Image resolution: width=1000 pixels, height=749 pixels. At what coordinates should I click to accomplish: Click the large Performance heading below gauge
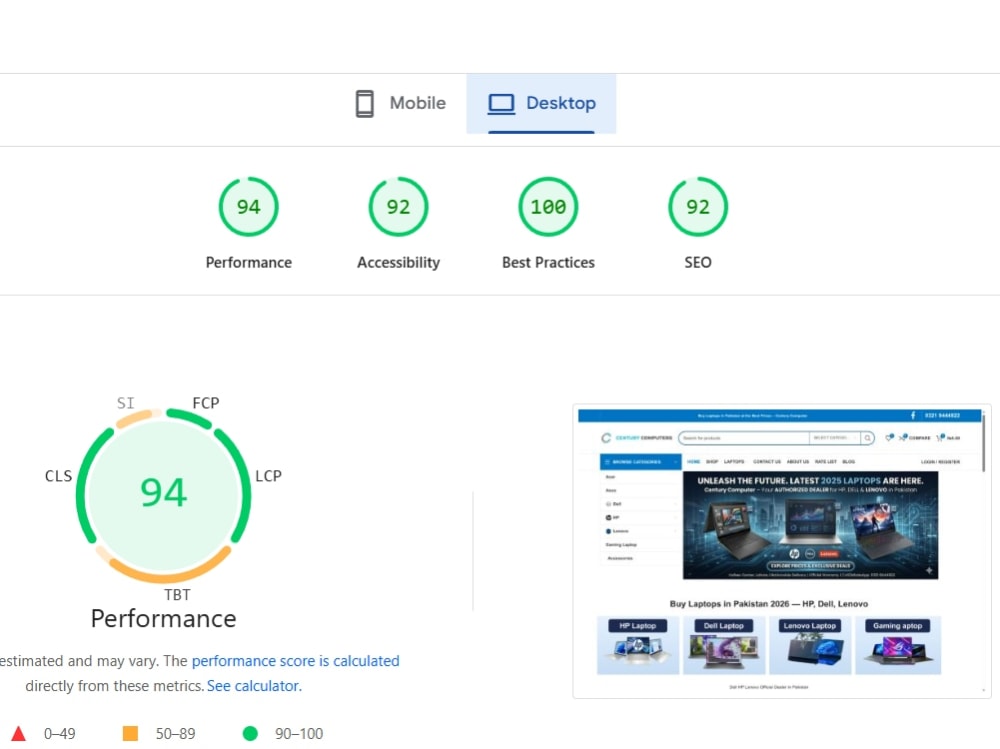(163, 619)
